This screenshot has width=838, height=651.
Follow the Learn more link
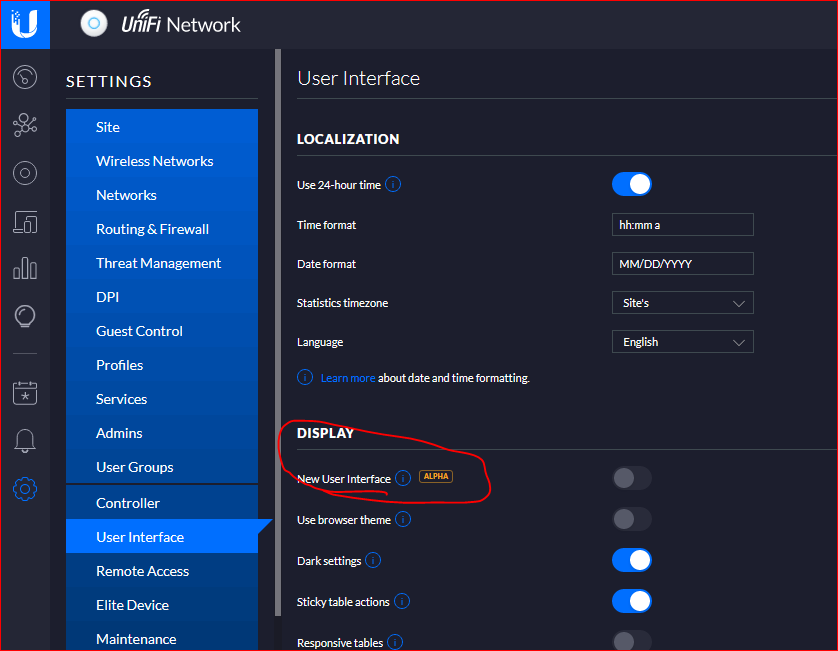(x=348, y=378)
